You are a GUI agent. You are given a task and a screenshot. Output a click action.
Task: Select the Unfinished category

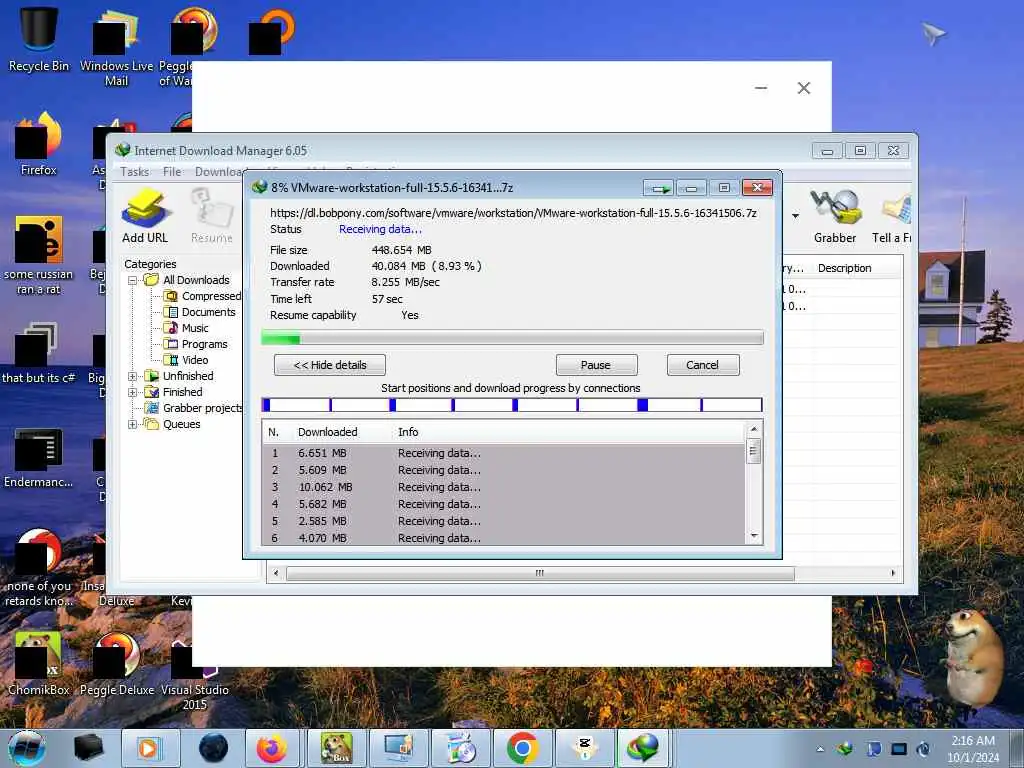click(180, 376)
